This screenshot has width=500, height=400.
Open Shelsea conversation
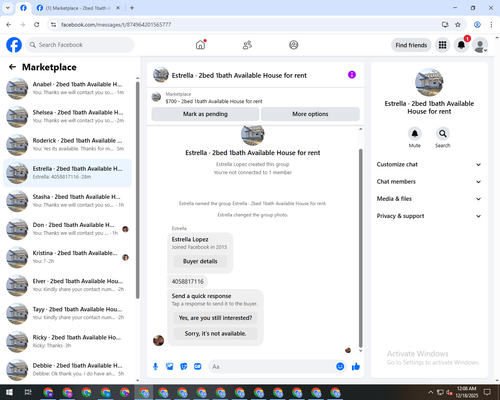click(67, 117)
